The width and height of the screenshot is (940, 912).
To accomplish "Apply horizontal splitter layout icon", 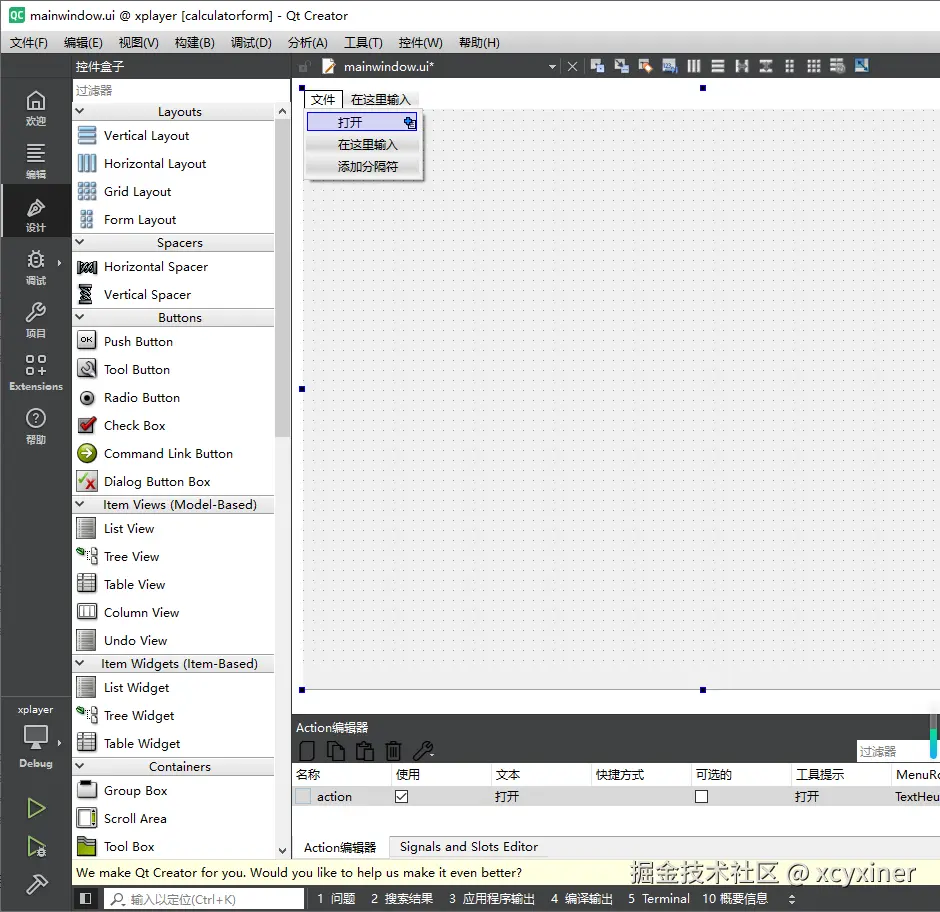I will (742, 66).
